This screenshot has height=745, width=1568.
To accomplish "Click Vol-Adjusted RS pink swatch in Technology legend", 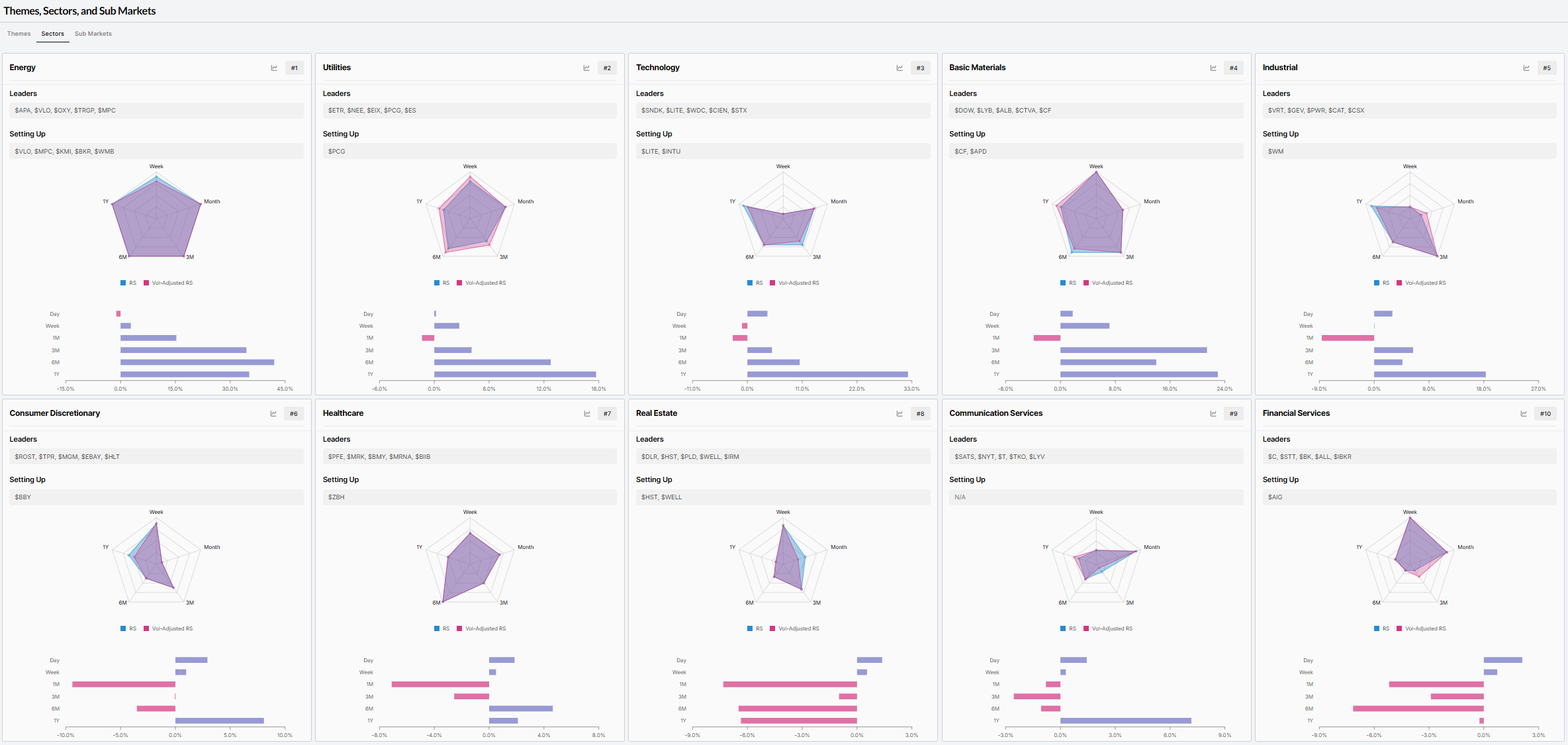I will pos(772,283).
